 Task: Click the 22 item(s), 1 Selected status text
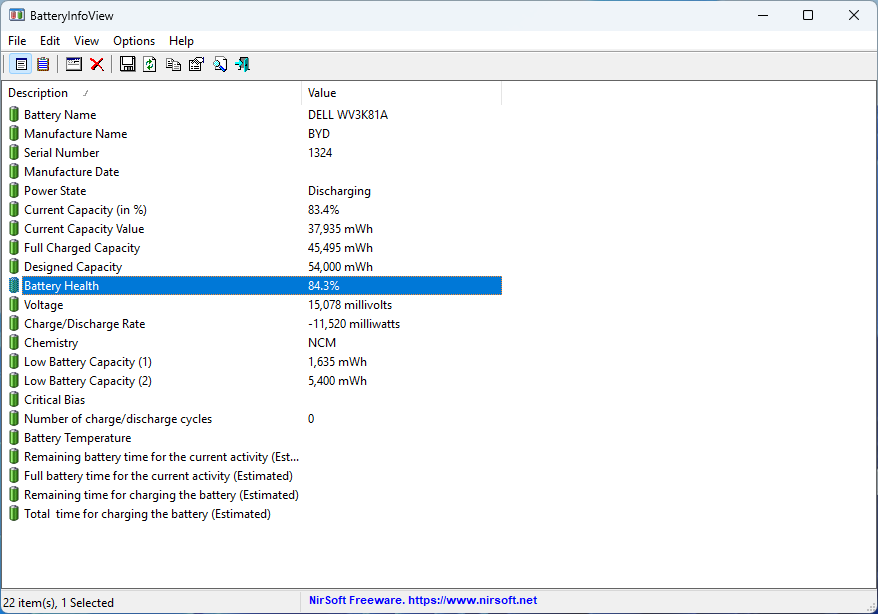pos(58,603)
